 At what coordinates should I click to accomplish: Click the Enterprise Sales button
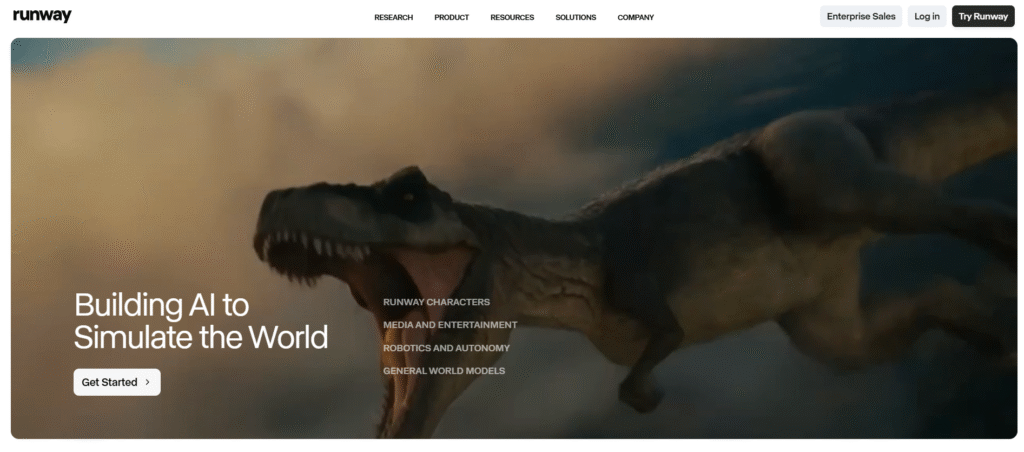coord(860,16)
